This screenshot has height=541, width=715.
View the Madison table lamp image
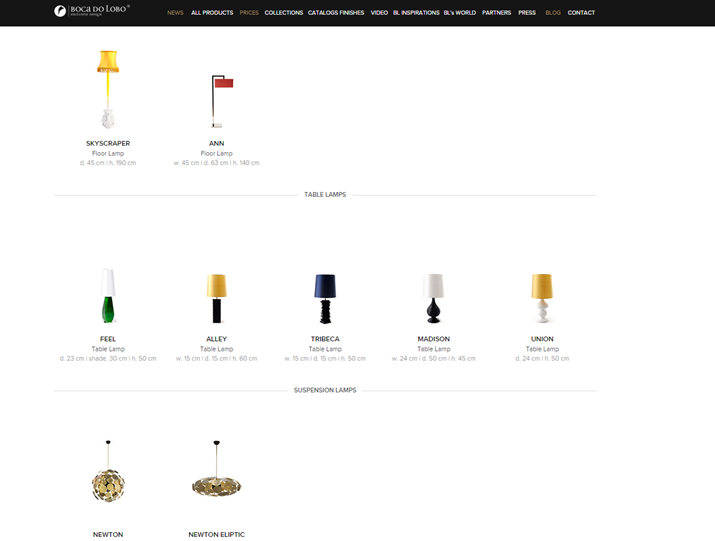point(434,298)
